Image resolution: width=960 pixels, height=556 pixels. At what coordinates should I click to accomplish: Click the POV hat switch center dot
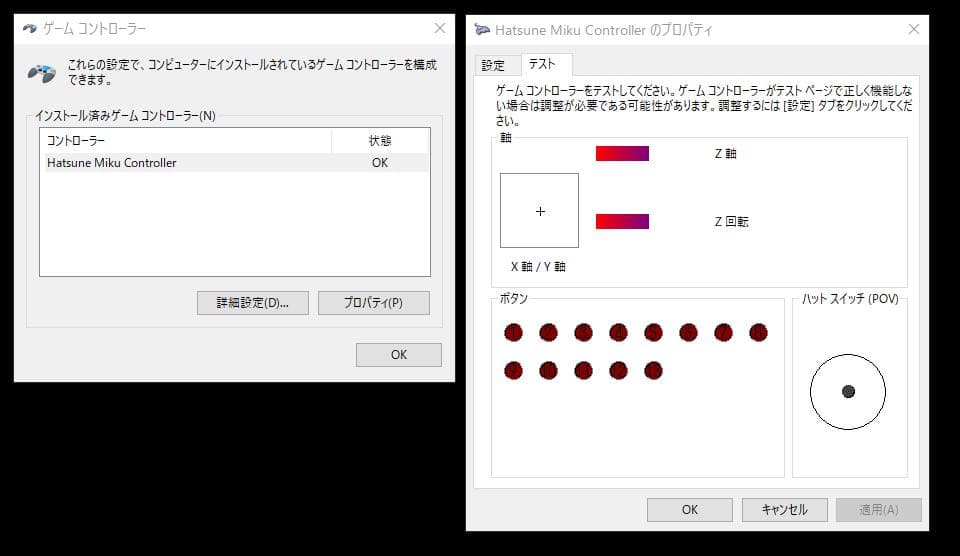point(848,391)
